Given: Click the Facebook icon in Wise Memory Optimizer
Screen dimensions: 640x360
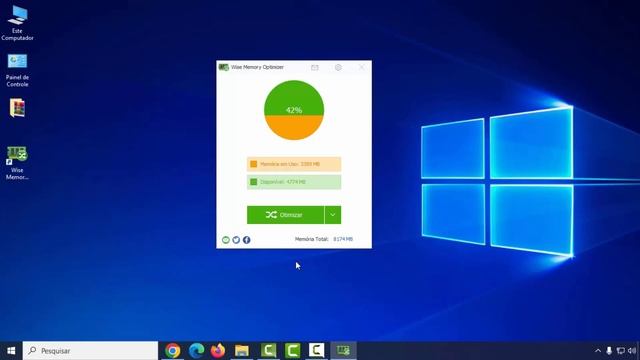Looking at the screenshot, I should coord(247,240).
